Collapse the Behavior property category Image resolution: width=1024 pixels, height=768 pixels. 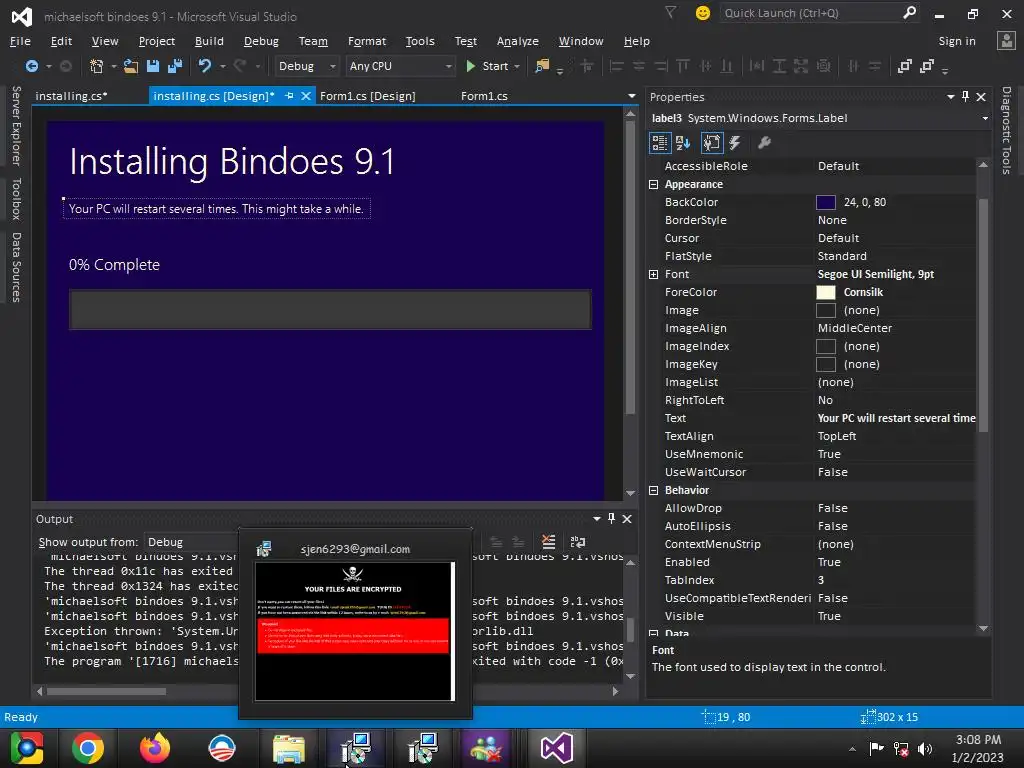click(x=653, y=490)
